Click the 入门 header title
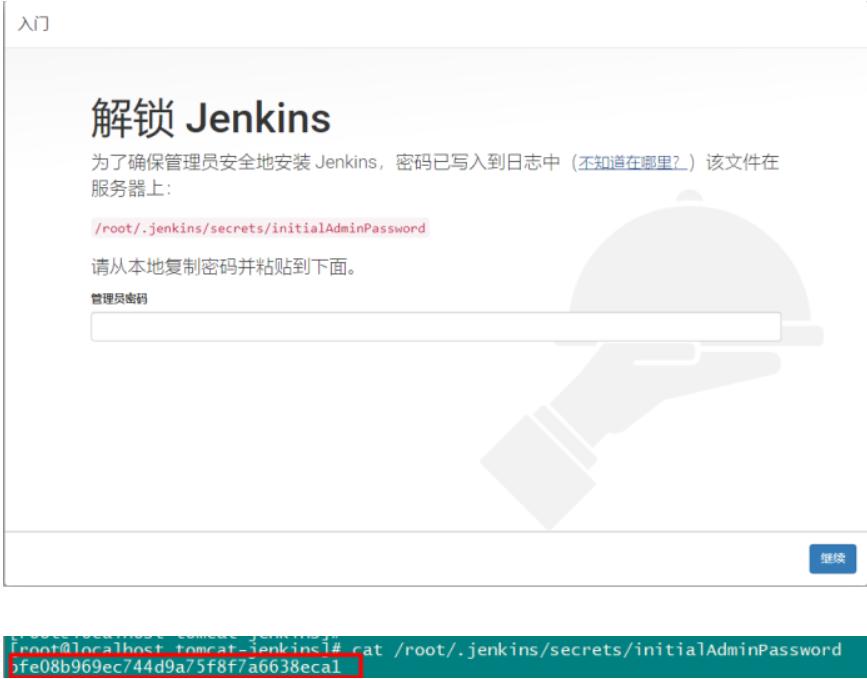Screen dimensions: 867x679 tap(33, 24)
